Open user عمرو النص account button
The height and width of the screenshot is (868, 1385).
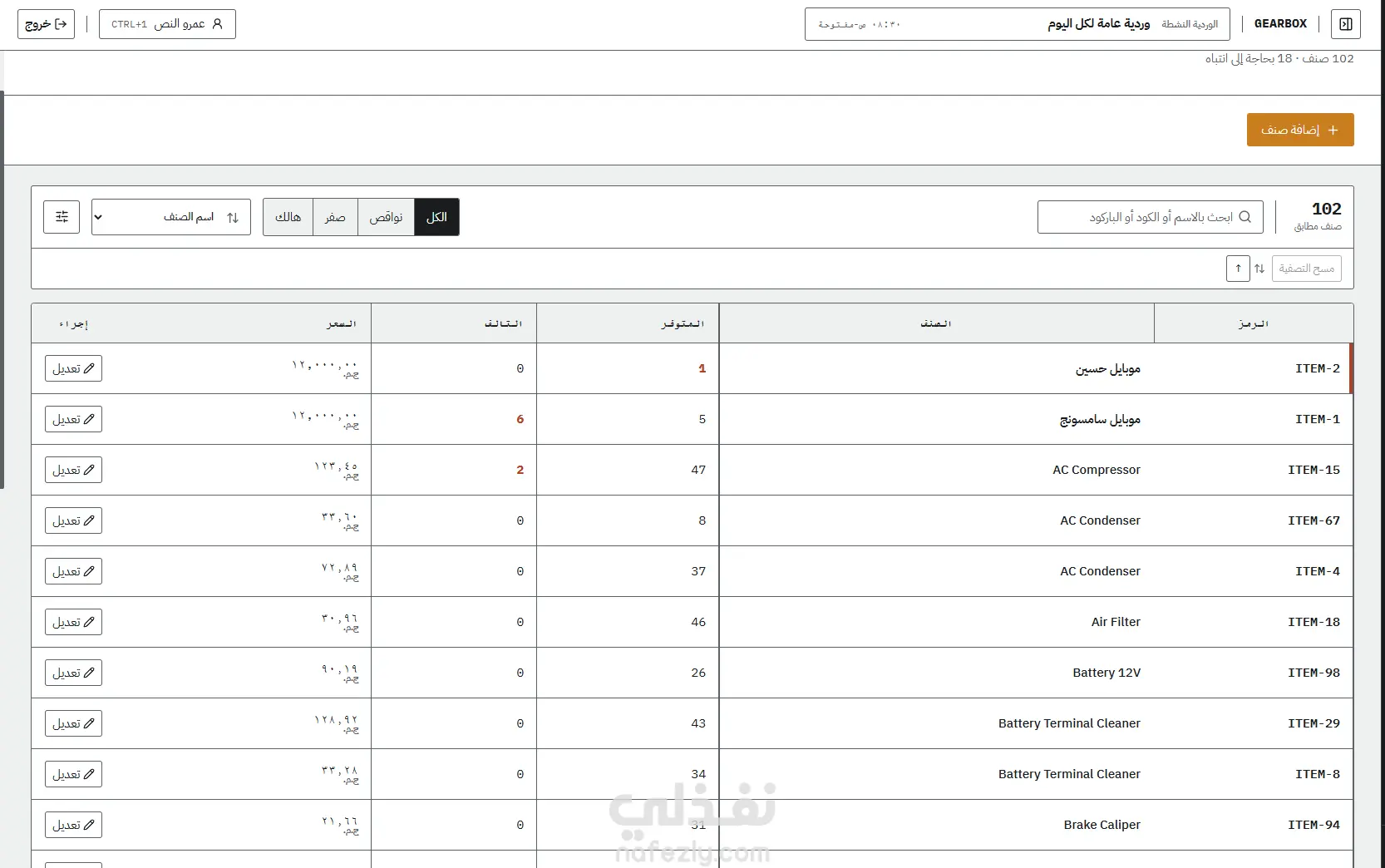167,24
